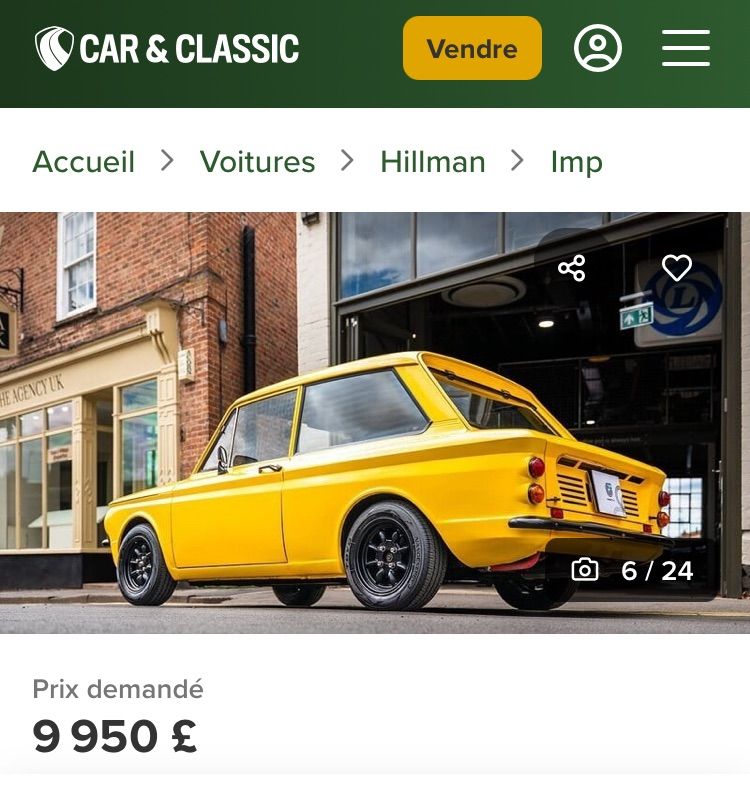Image resolution: width=750 pixels, height=785 pixels.
Task: Share this listing via share icon
Action: click(x=572, y=268)
